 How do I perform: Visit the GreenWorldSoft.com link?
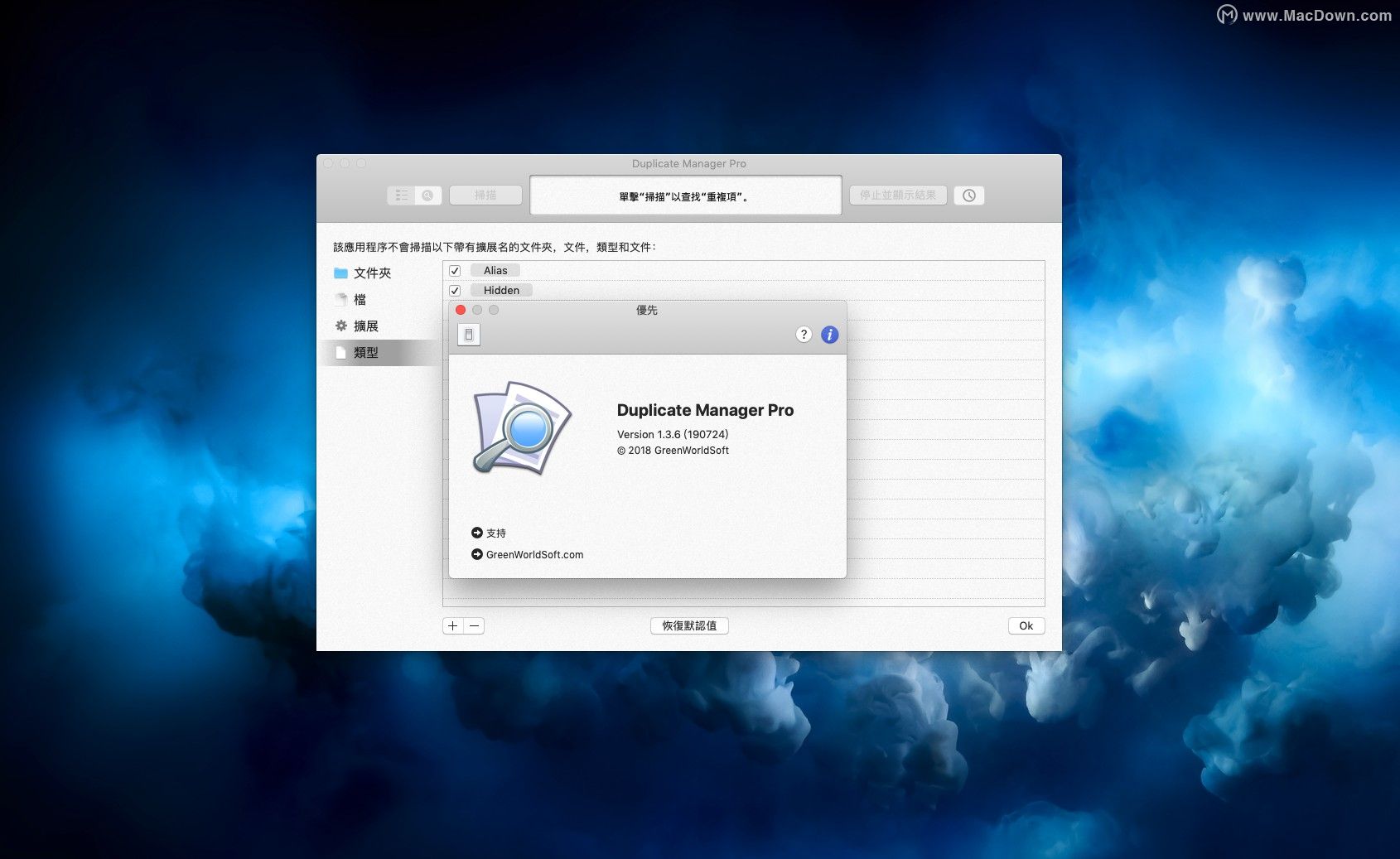(528, 555)
